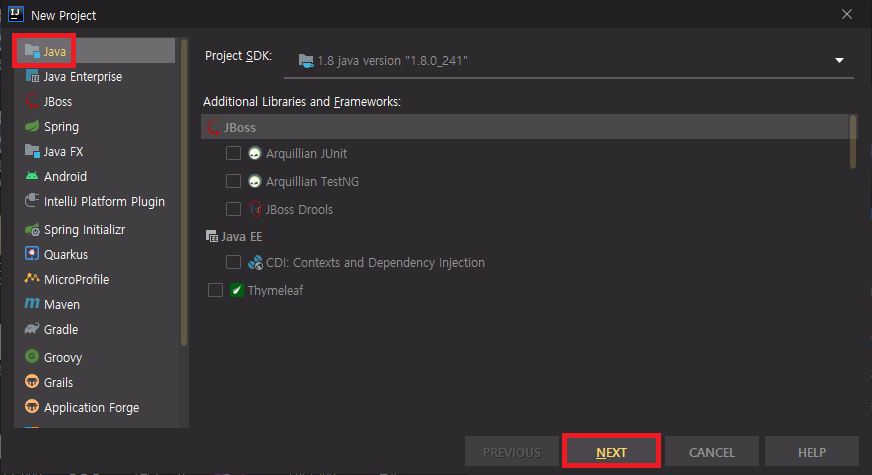
Task: Pick Android label in project list
Action: coord(66,176)
